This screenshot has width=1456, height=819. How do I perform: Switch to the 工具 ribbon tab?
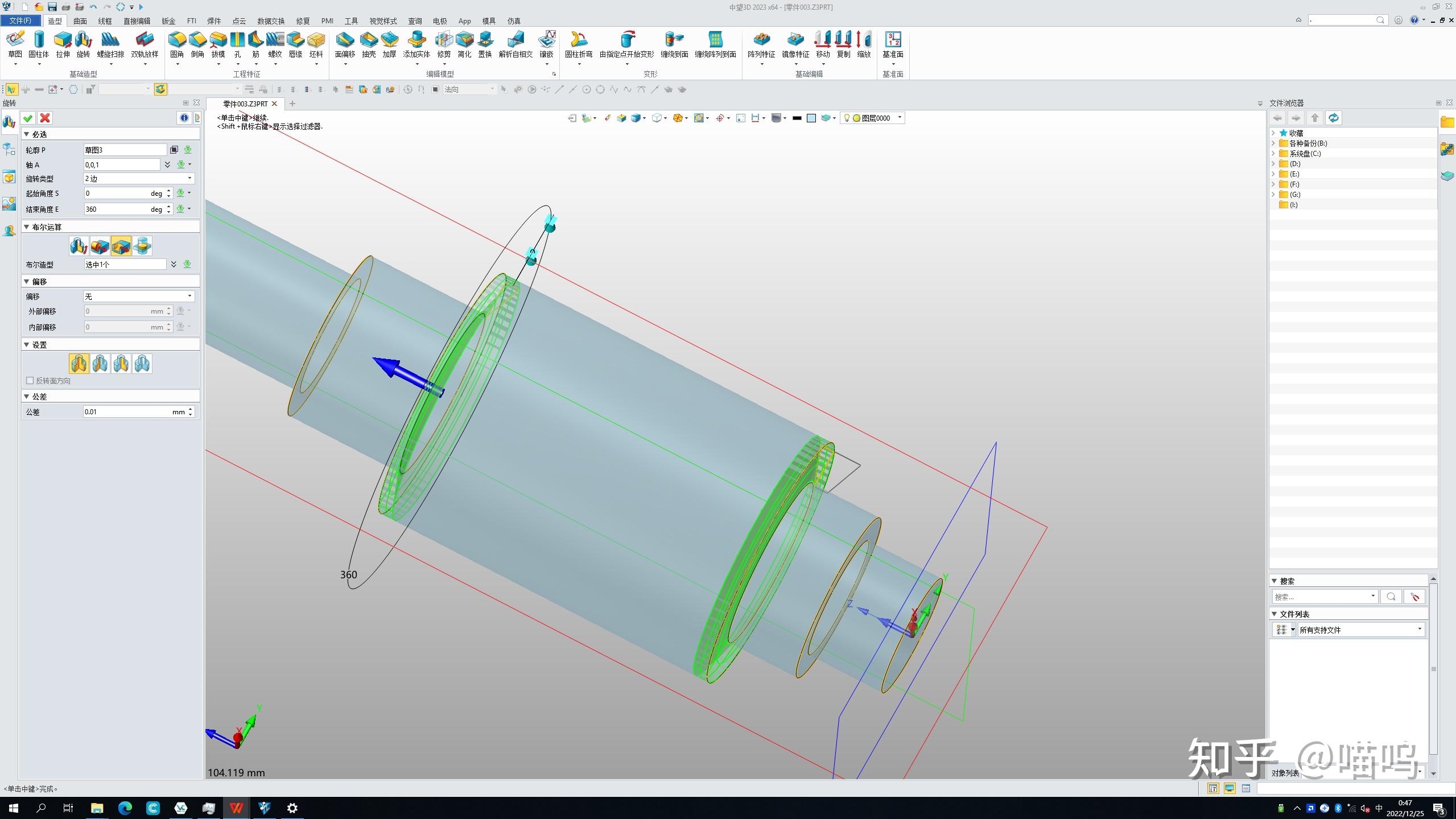(351, 21)
